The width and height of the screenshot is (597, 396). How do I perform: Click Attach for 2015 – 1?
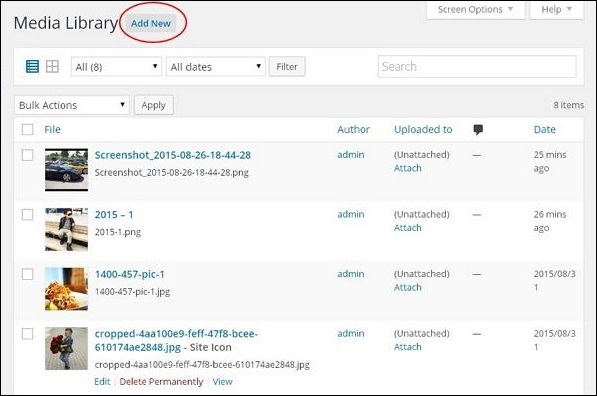pos(408,228)
